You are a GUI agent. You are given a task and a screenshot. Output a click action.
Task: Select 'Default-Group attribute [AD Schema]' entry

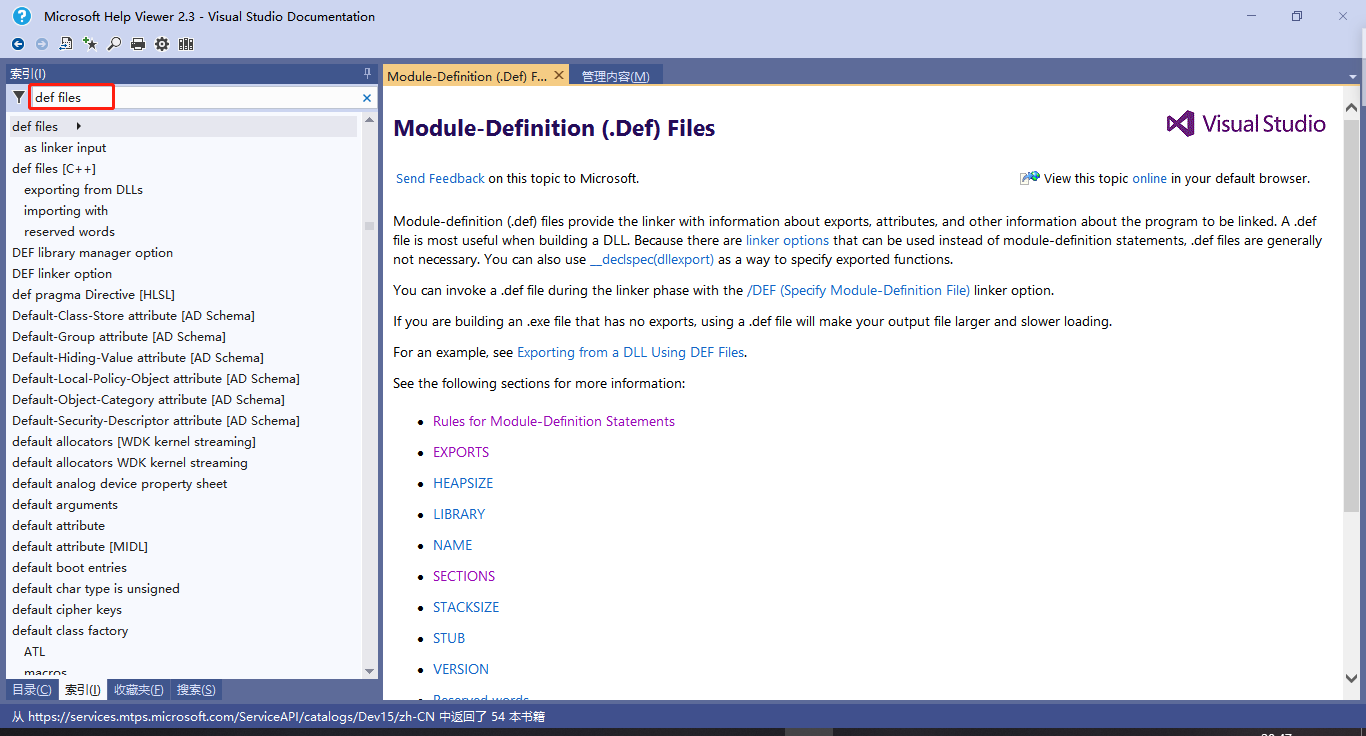point(119,336)
